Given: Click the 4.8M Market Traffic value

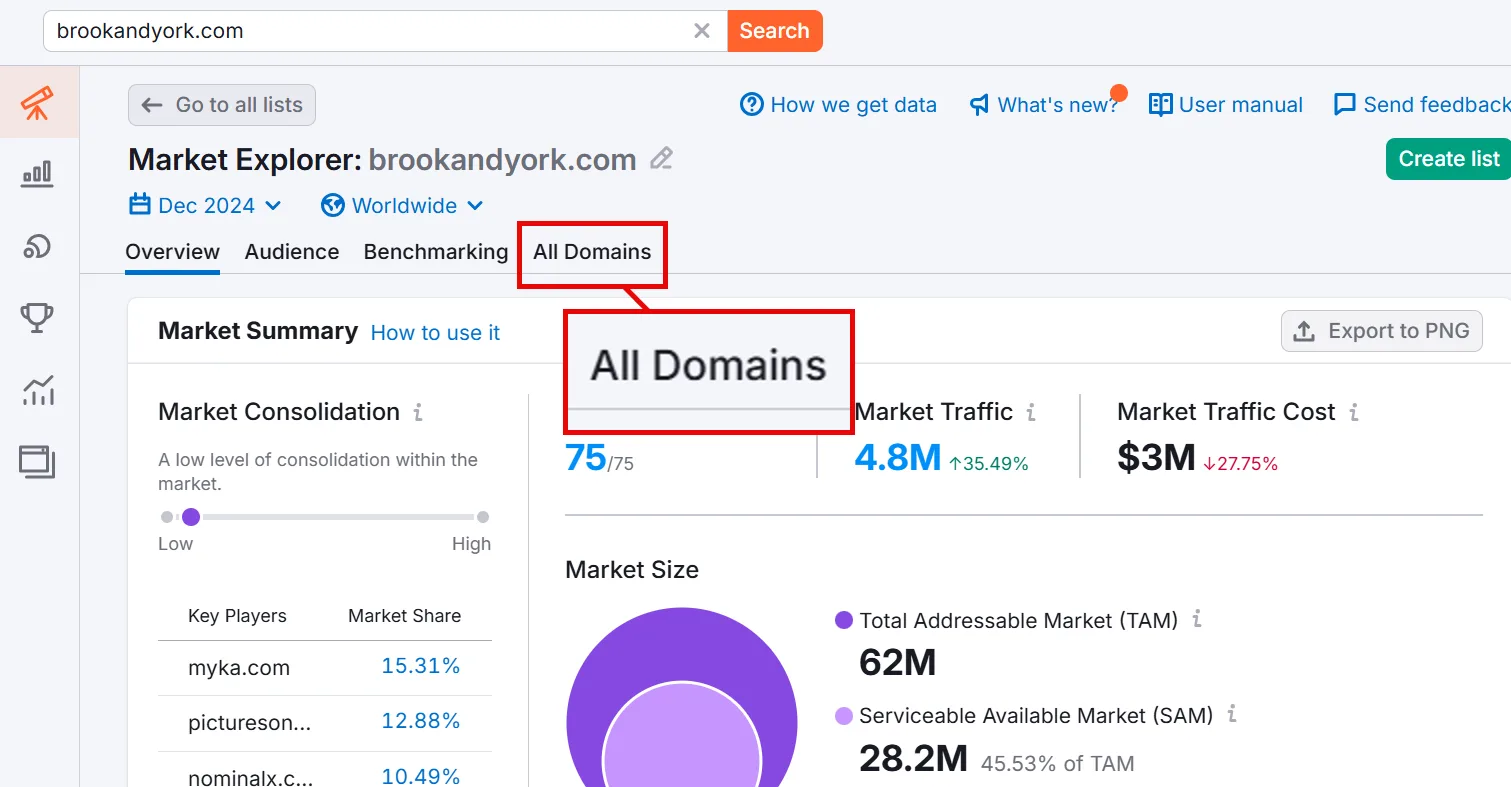Looking at the screenshot, I should pos(898,457).
